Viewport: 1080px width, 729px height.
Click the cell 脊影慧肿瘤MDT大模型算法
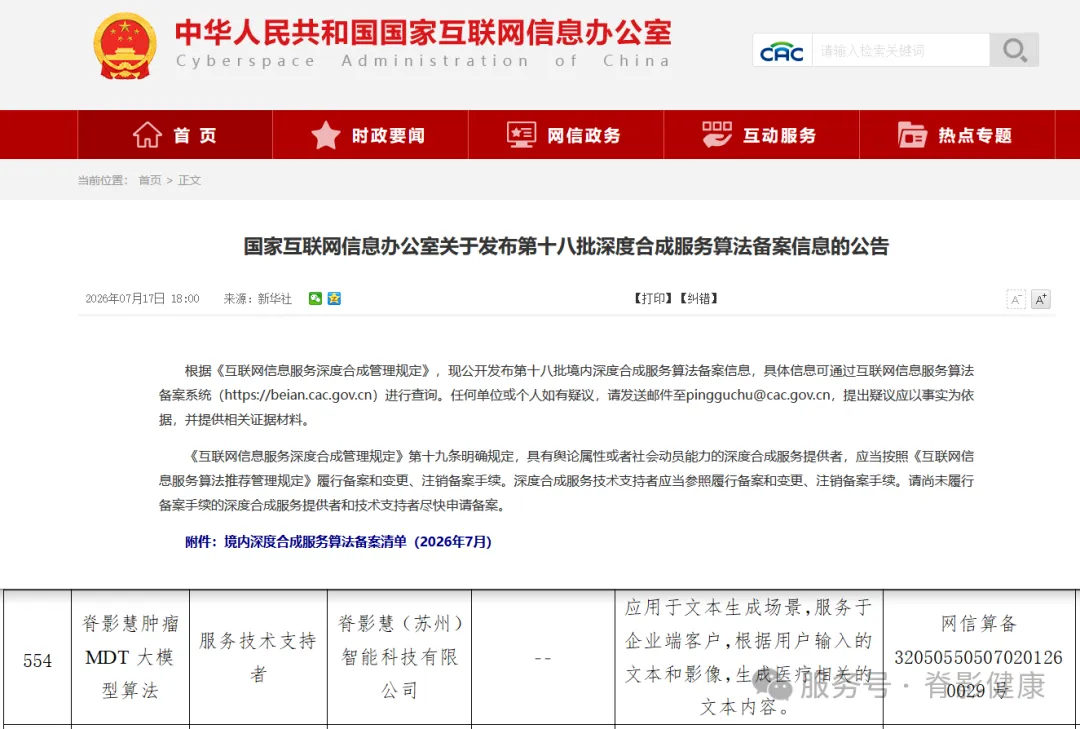[130, 657]
